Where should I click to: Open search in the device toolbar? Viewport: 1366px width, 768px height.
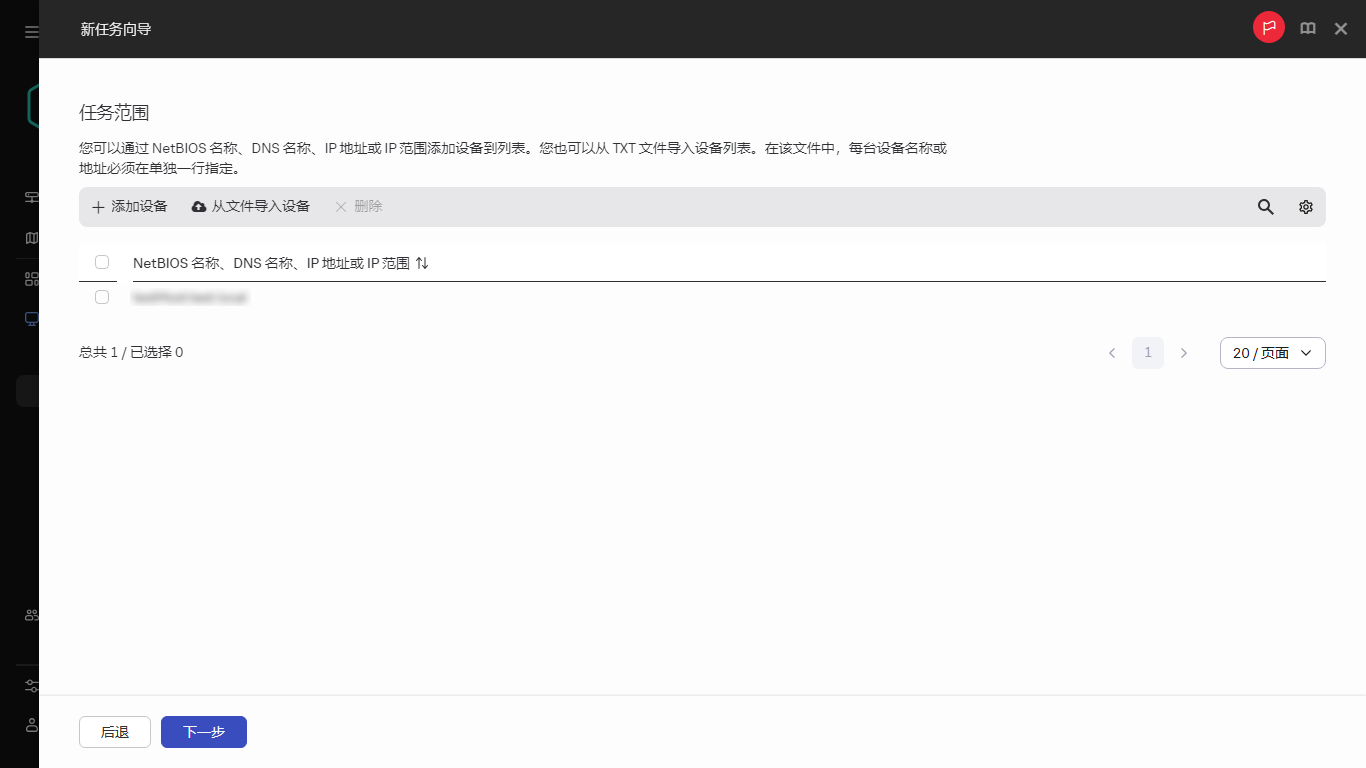click(1265, 207)
